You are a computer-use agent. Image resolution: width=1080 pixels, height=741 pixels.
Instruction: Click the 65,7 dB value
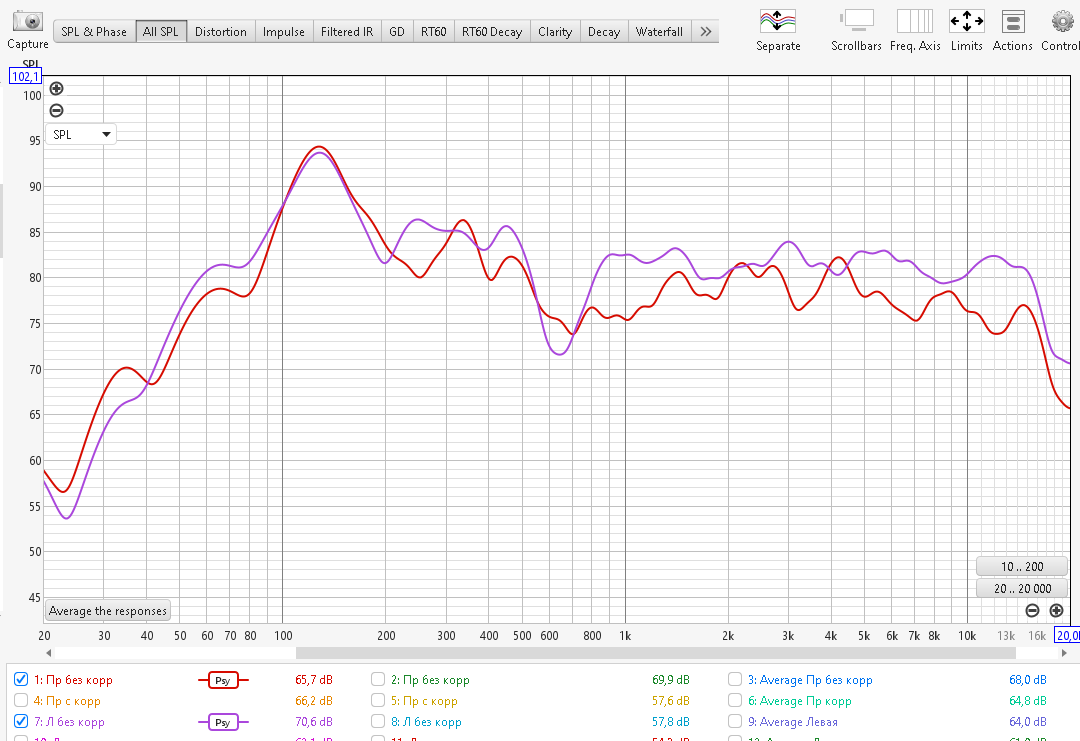313,680
